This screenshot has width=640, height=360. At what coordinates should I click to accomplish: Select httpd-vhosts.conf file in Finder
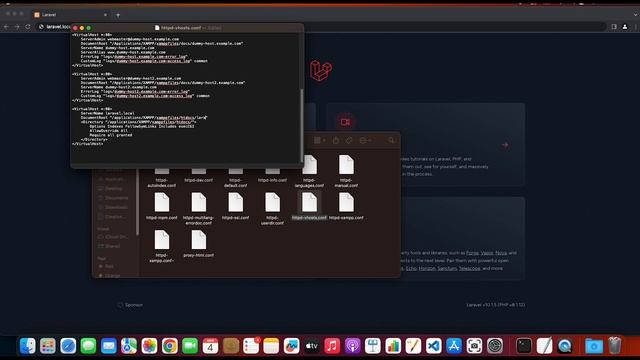(309, 206)
